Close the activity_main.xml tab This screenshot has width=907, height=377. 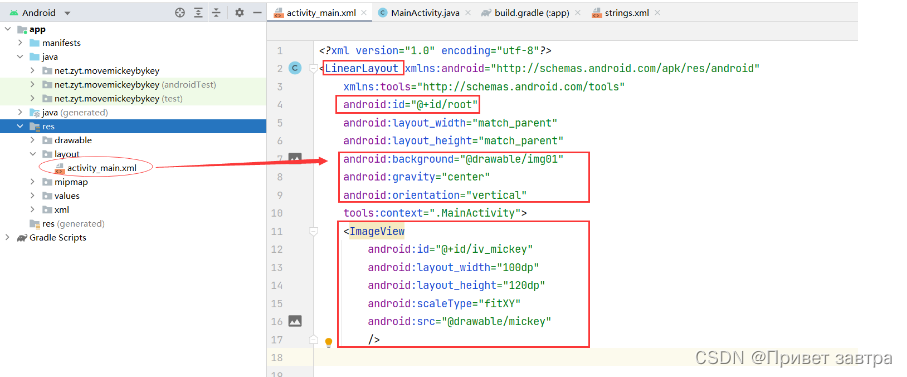(364, 13)
